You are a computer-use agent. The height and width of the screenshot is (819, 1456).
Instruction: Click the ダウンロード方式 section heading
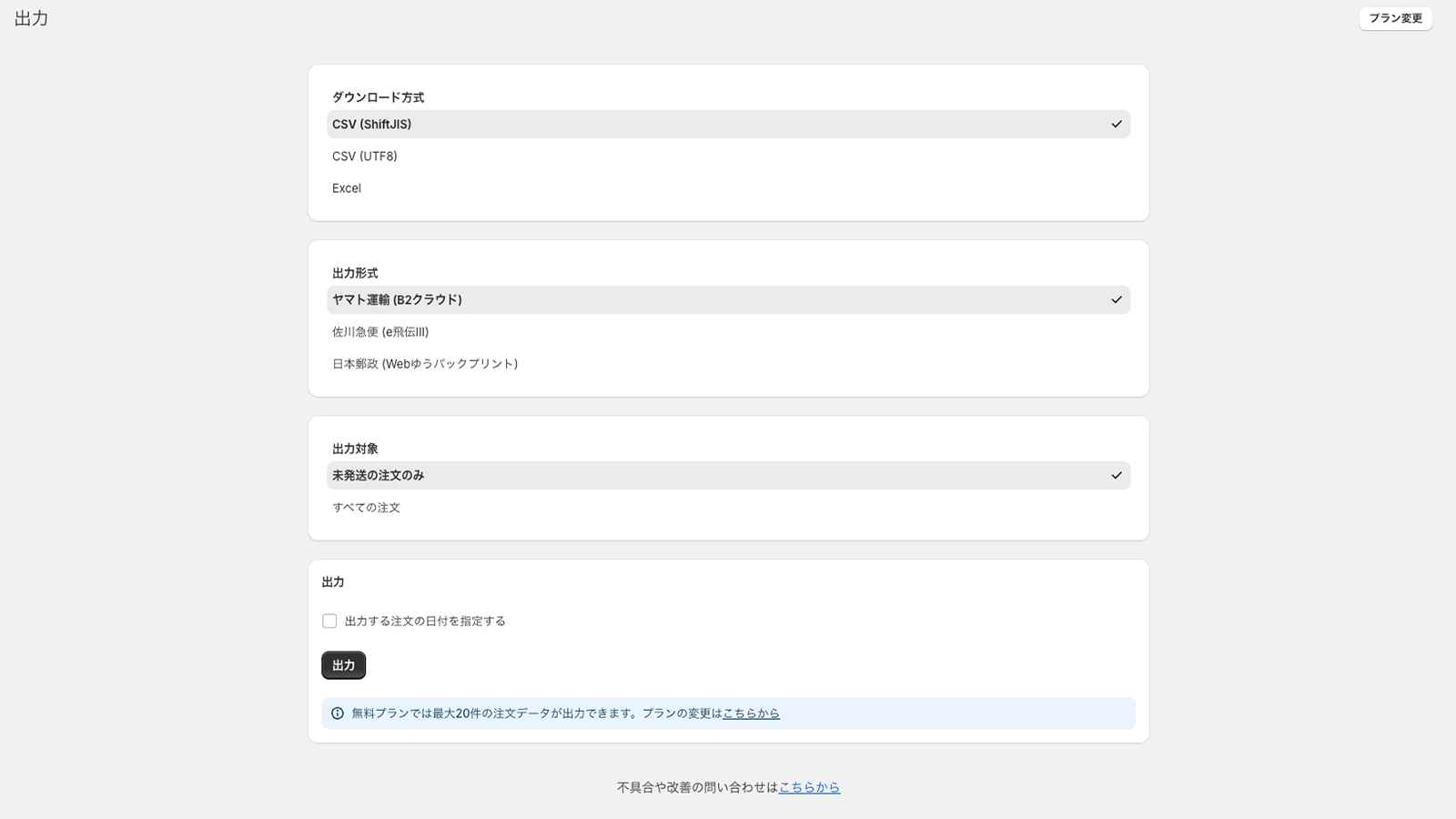tap(378, 97)
